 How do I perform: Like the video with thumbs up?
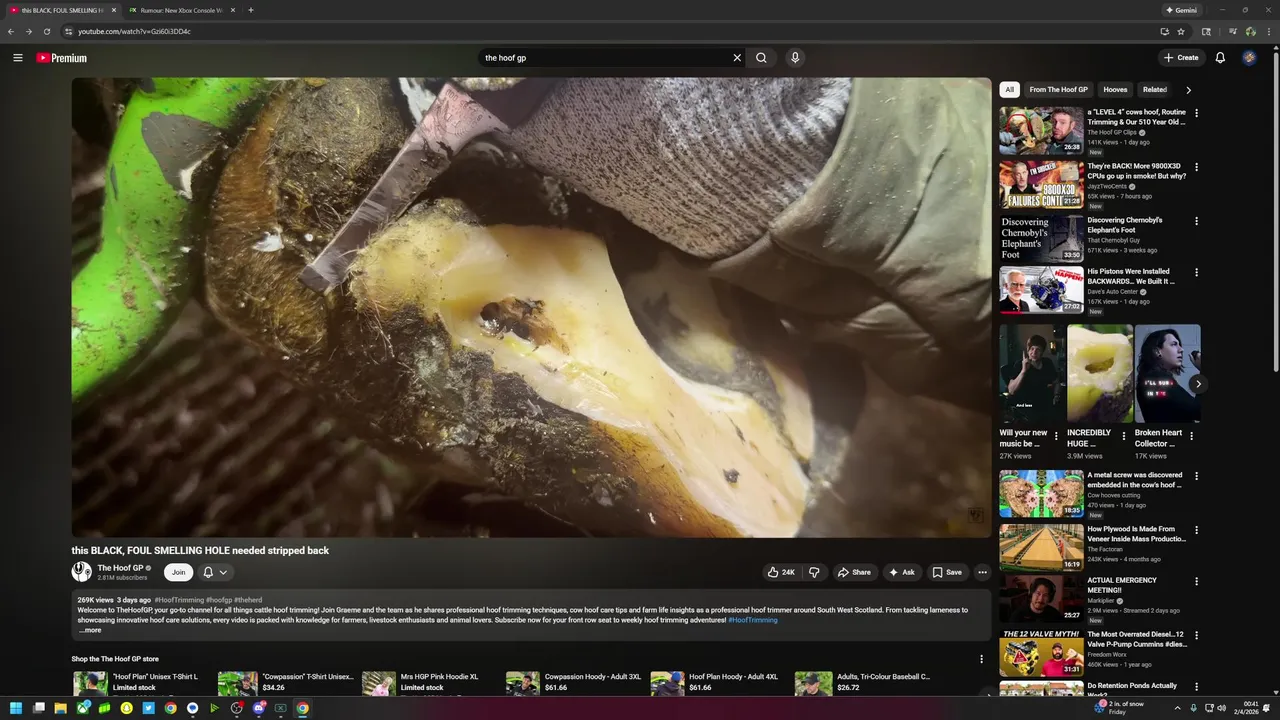tap(781, 572)
